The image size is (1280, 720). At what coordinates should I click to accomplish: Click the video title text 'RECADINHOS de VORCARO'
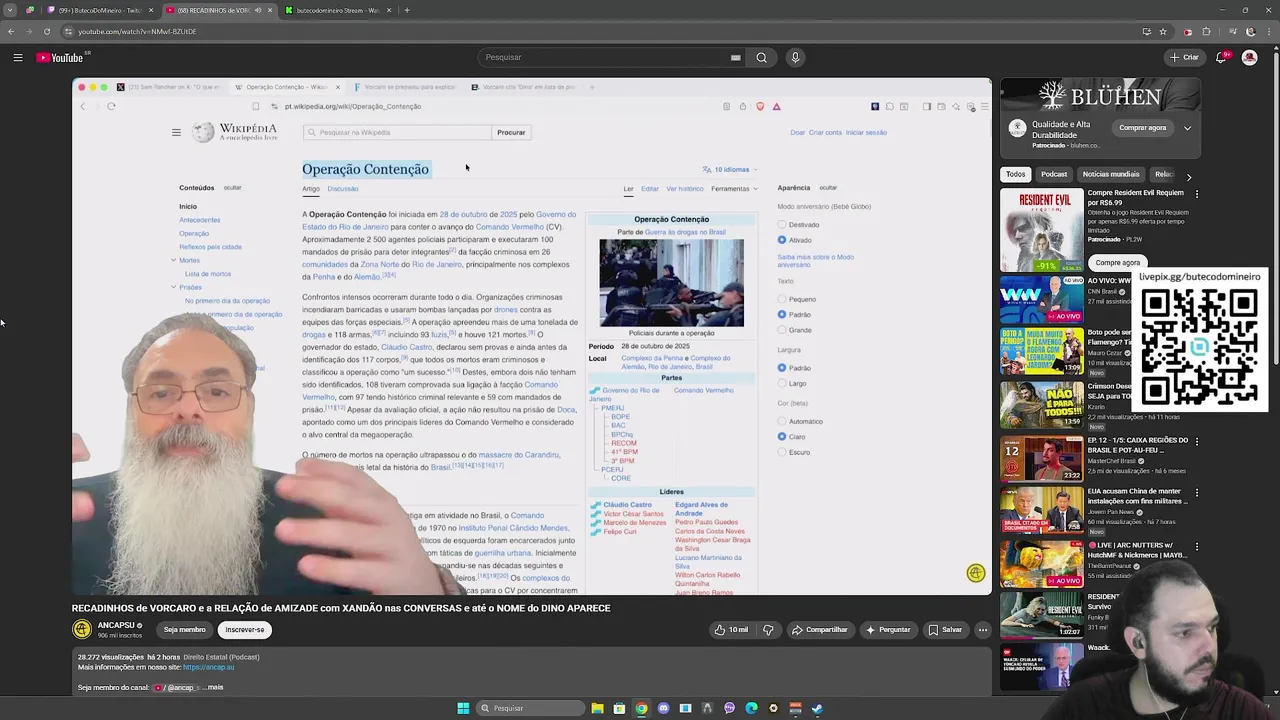pos(135,608)
